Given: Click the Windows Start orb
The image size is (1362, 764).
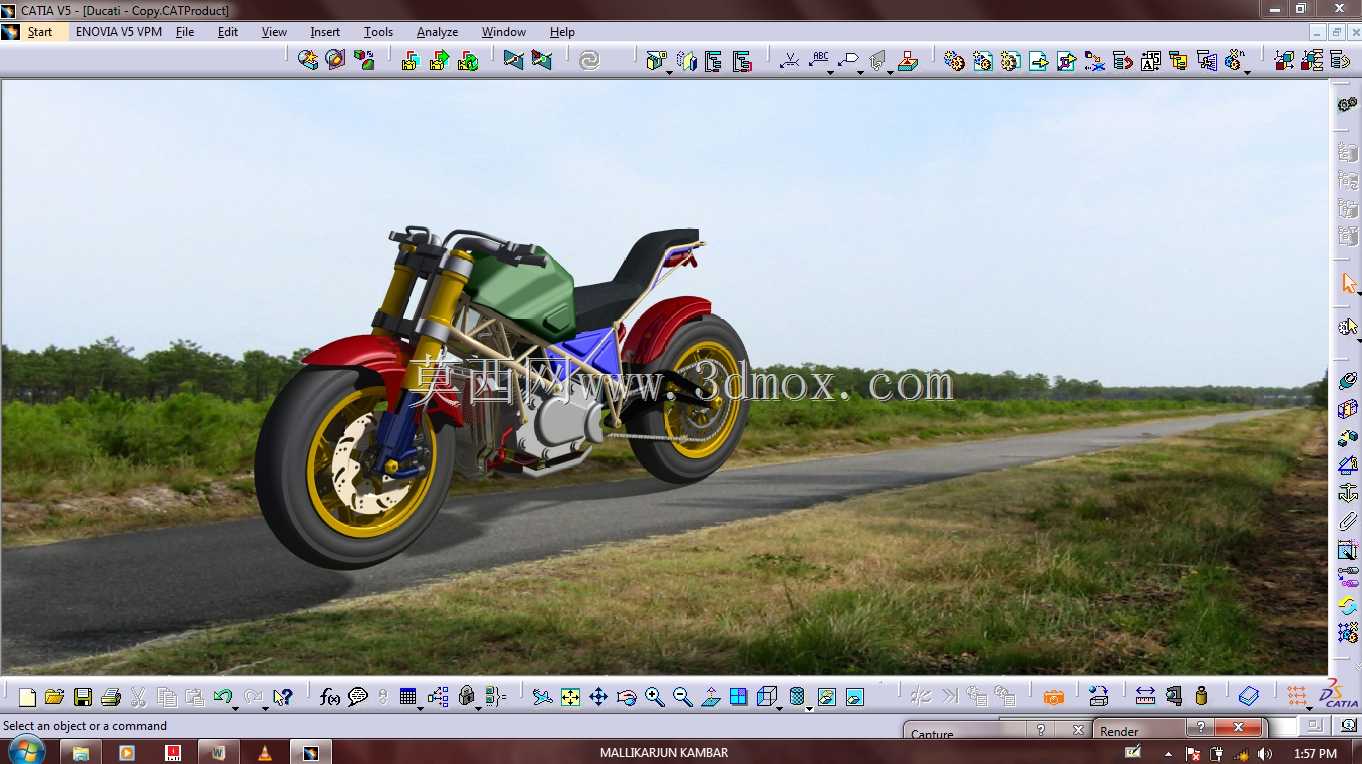Looking at the screenshot, I should coord(25,751).
